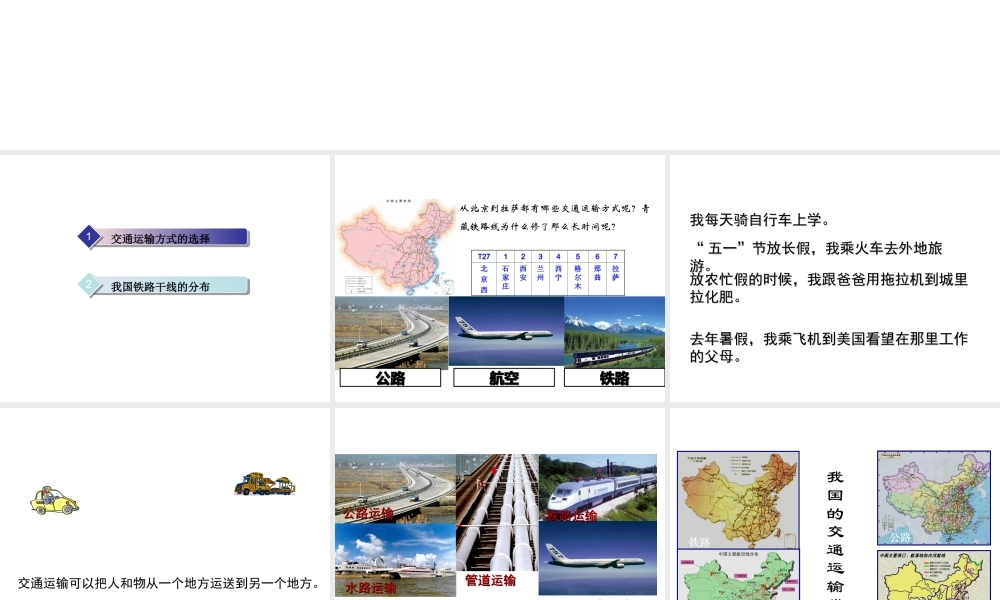
Task: Click the cartoon car-carrier truck
Action: coord(265,484)
